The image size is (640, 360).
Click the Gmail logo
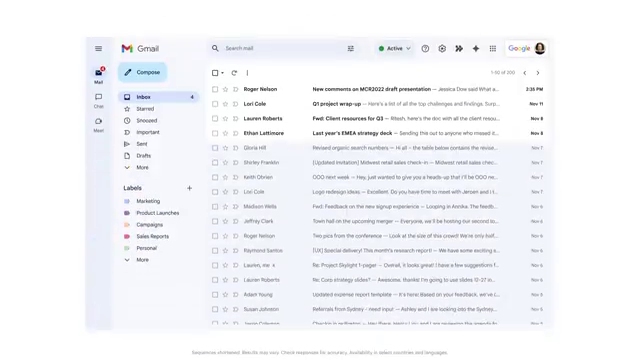pyautogui.click(x=140, y=49)
